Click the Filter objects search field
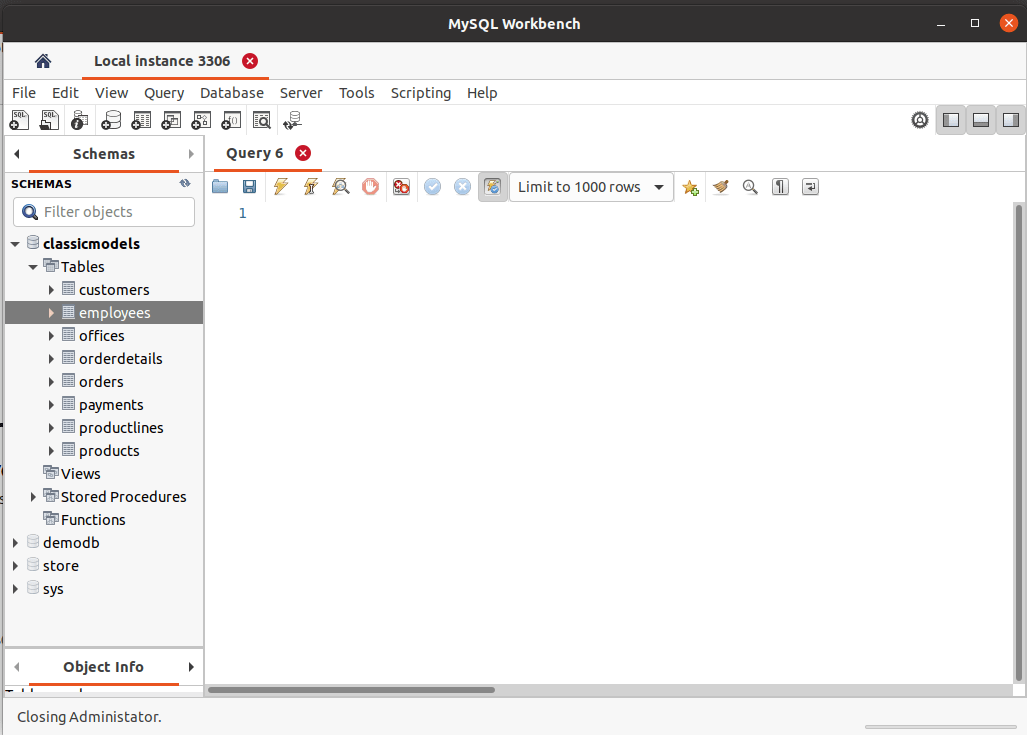The width and height of the screenshot is (1027, 735). point(115,212)
